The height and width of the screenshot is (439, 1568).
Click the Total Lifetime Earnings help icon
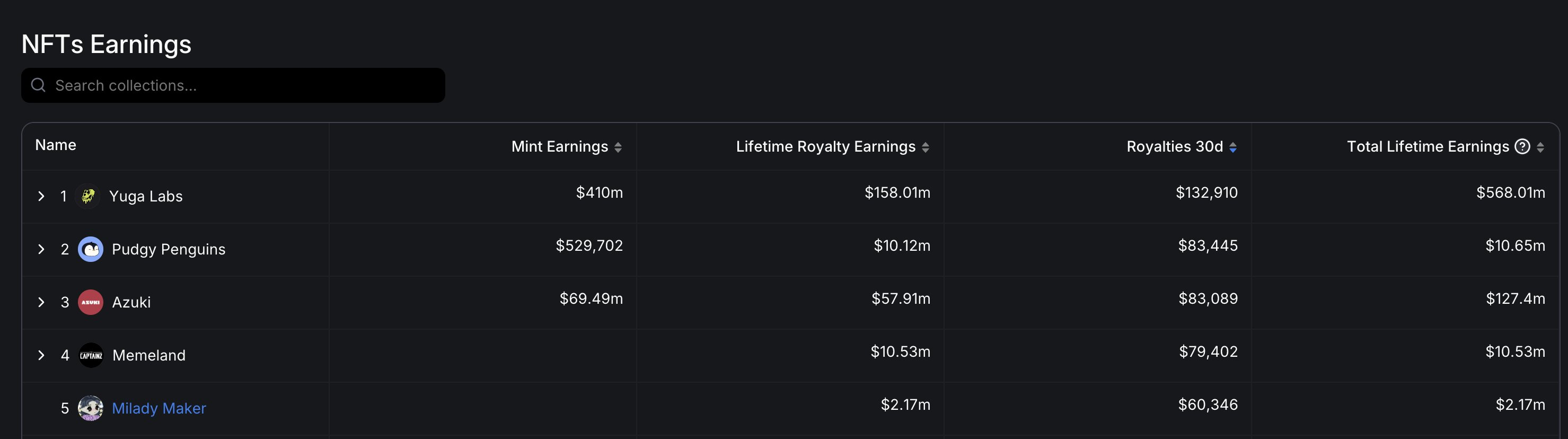(x=1522, y=147)
